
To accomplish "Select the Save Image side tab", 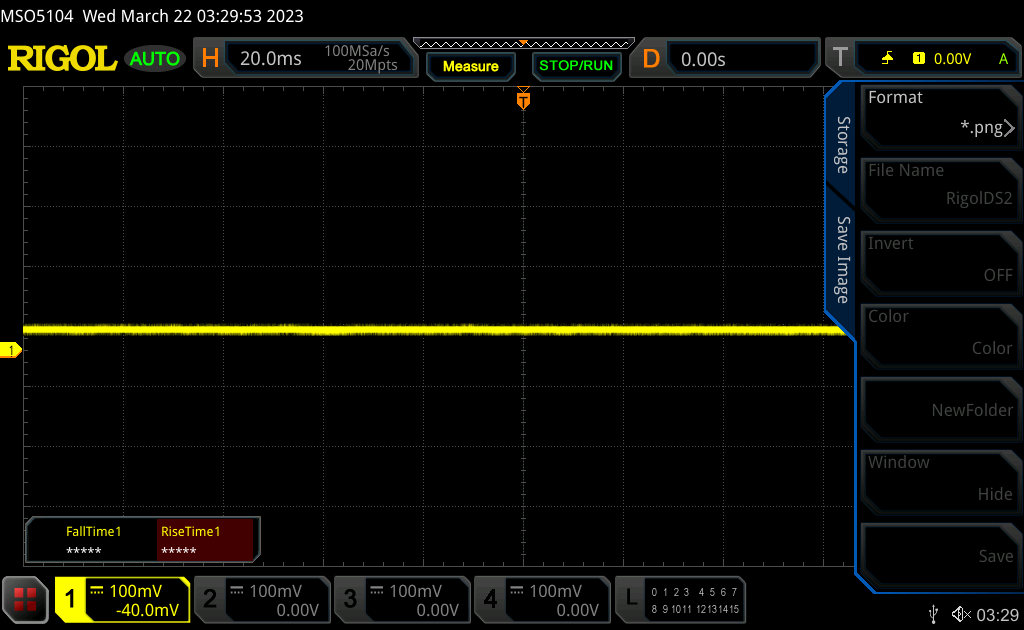I will click(842, 260).
